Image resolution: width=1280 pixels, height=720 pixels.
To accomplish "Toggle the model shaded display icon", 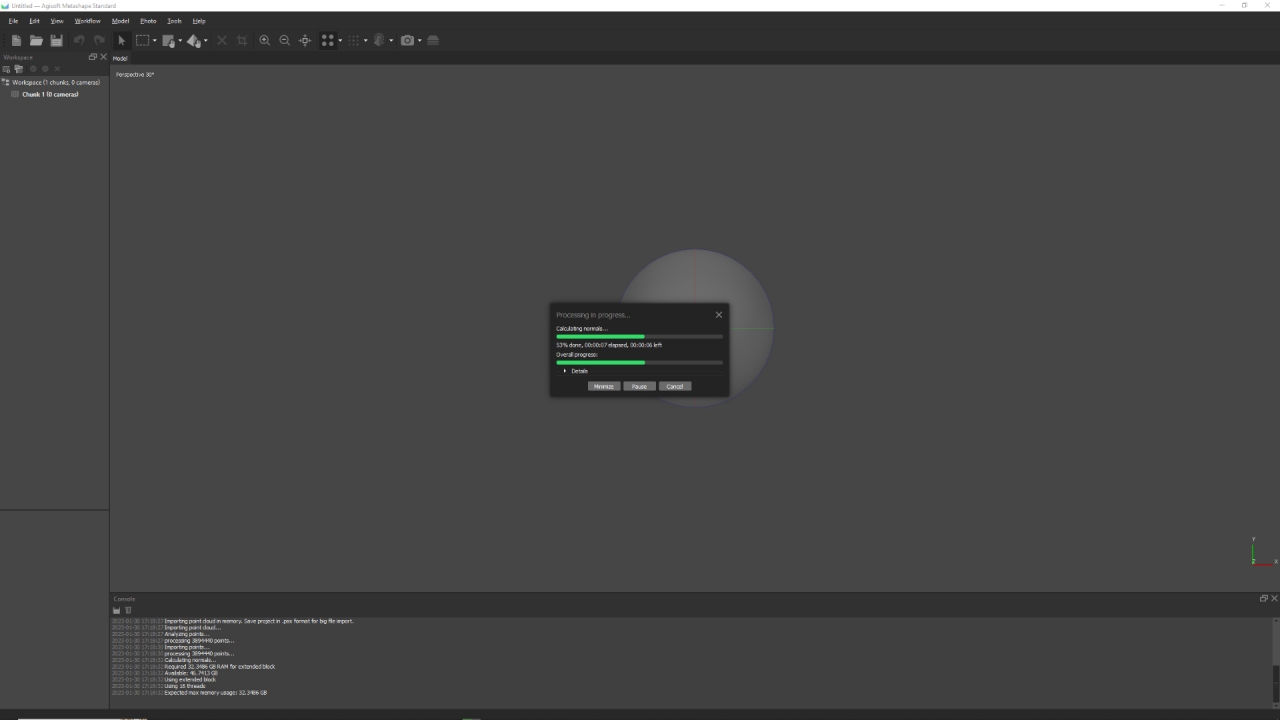I will tap(379, 40).
